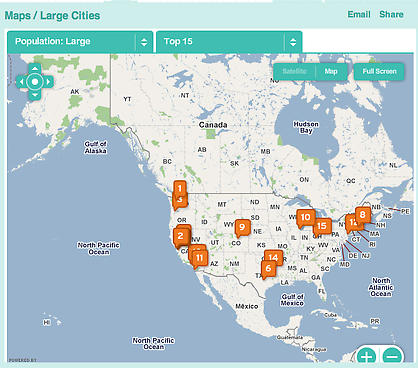Open the Population: Large dropdown
Viewport: 418px width, 368px height.
[x=80, y=42]
